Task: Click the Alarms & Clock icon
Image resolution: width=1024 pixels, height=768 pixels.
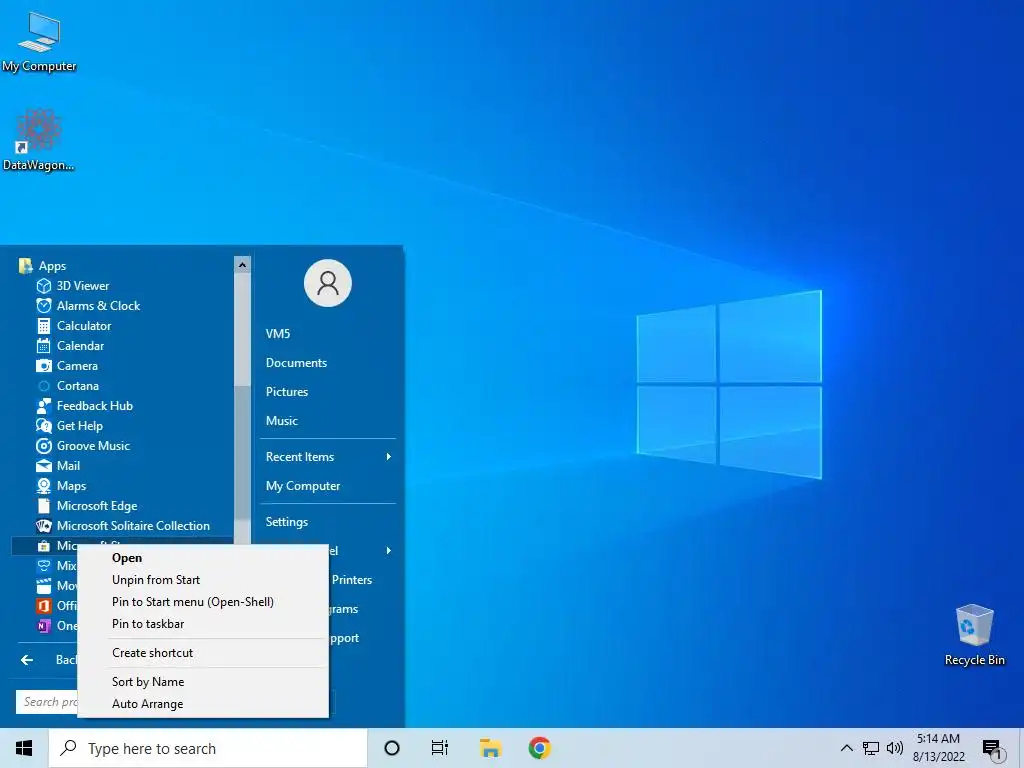Action: 44,306
